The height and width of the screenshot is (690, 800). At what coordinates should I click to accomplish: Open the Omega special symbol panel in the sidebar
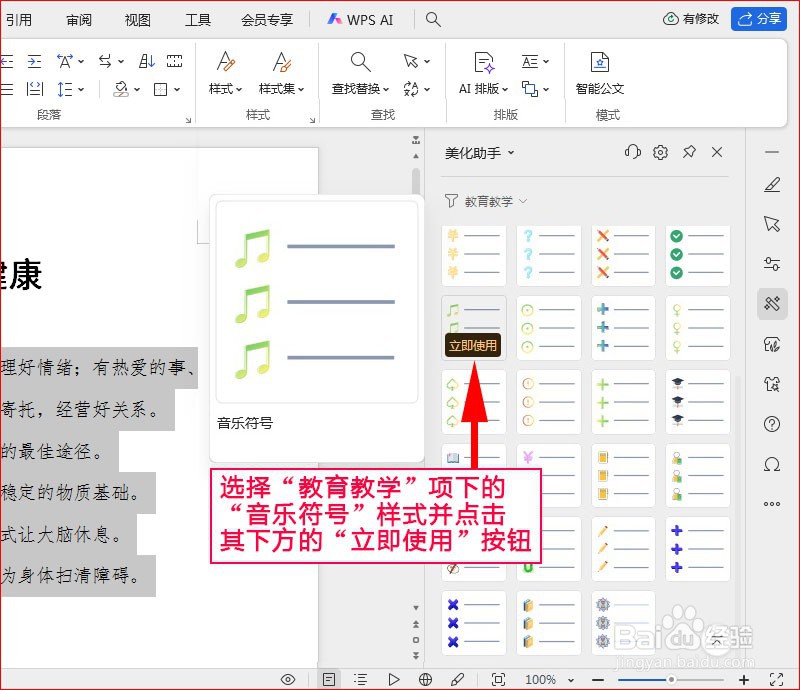pyautogui.click(x=771, y=463)
